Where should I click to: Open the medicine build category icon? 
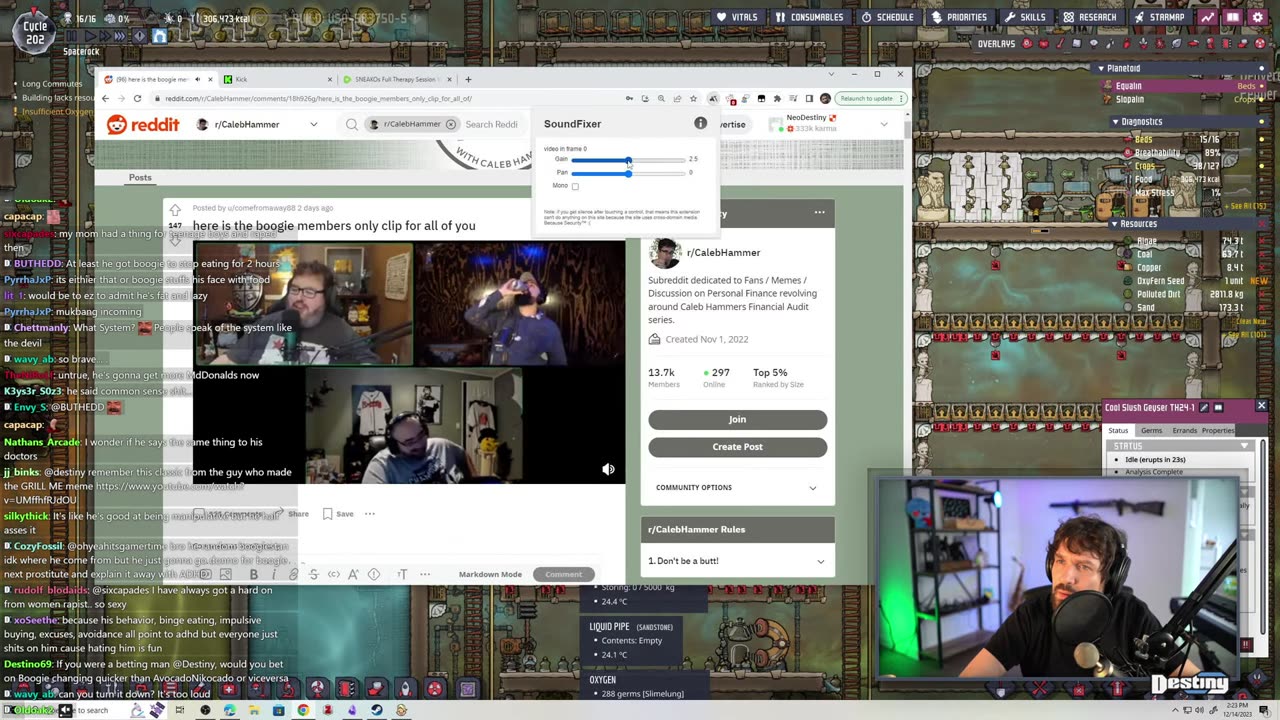click(229, 689)
